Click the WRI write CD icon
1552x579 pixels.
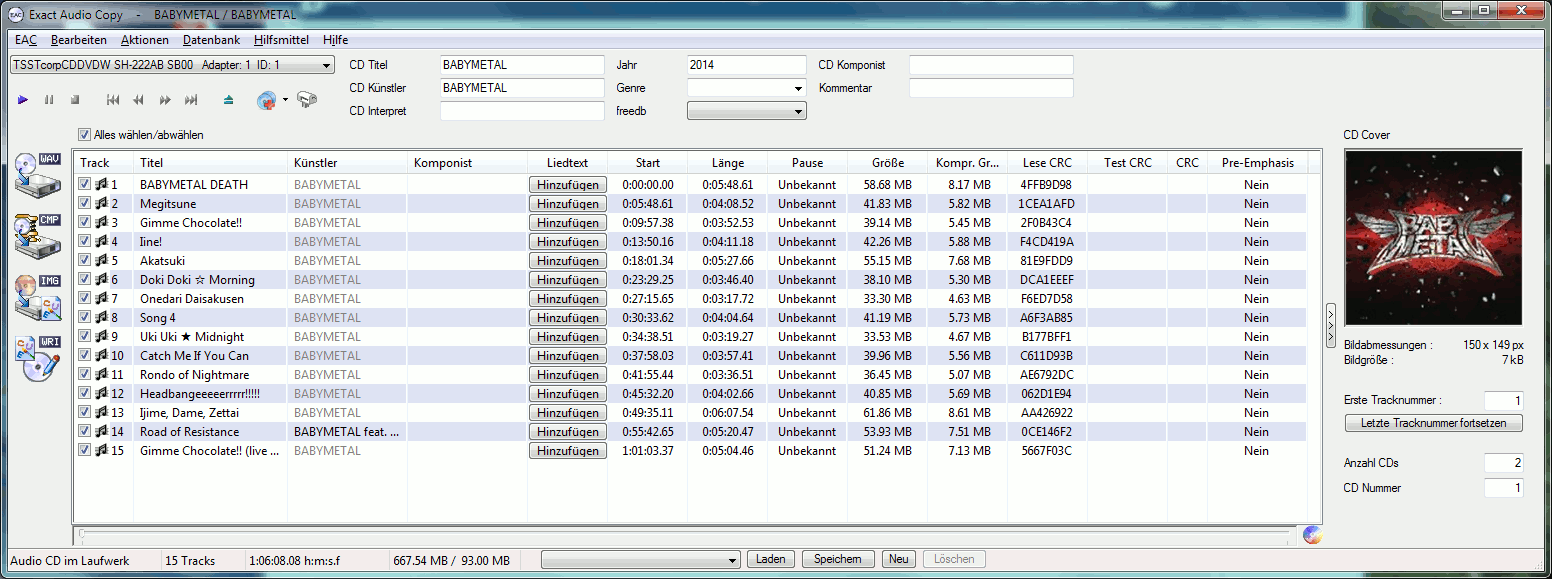(x=39, y=360)
